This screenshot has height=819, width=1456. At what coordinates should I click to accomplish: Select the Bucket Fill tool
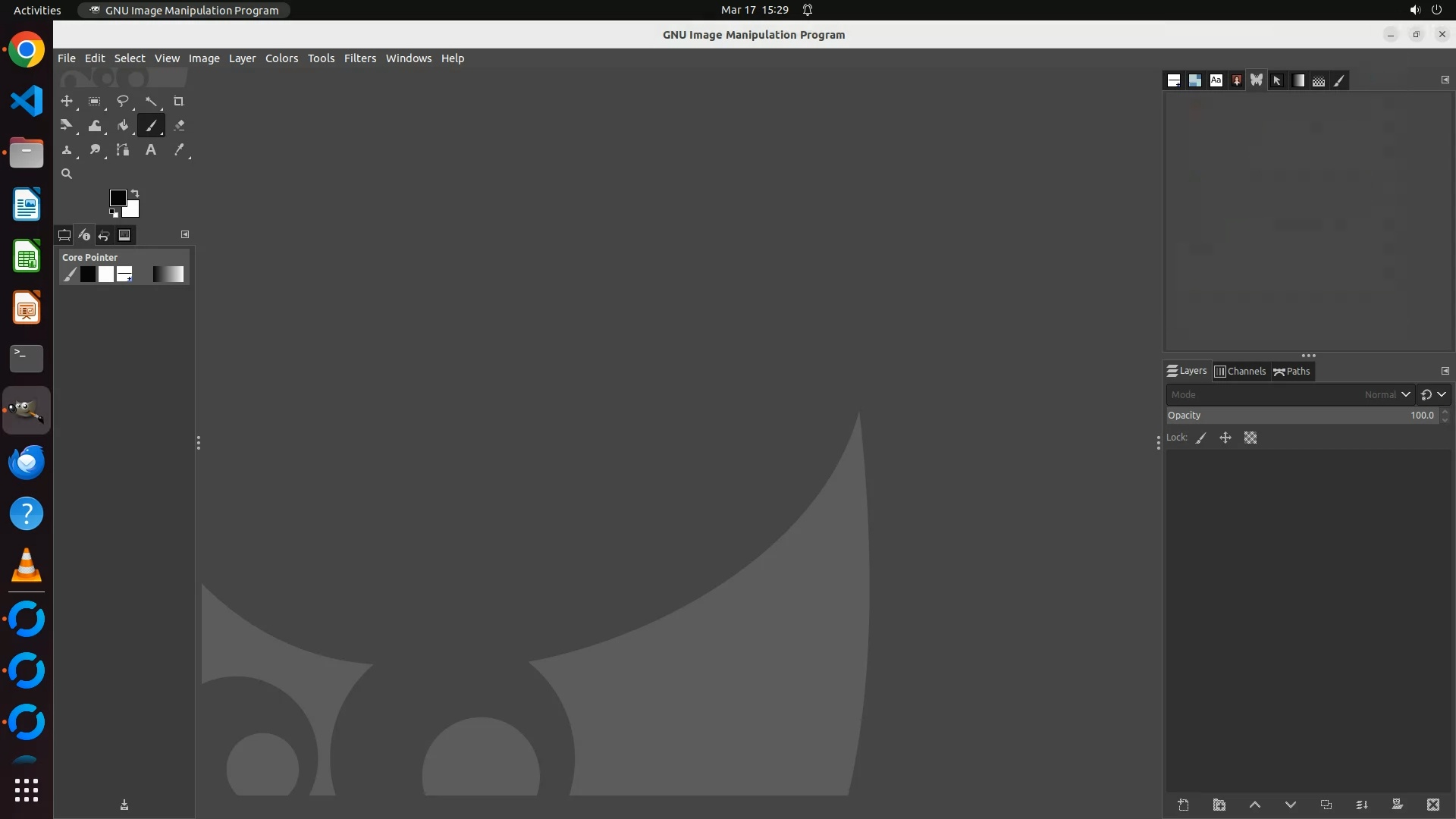click(122, 125)
